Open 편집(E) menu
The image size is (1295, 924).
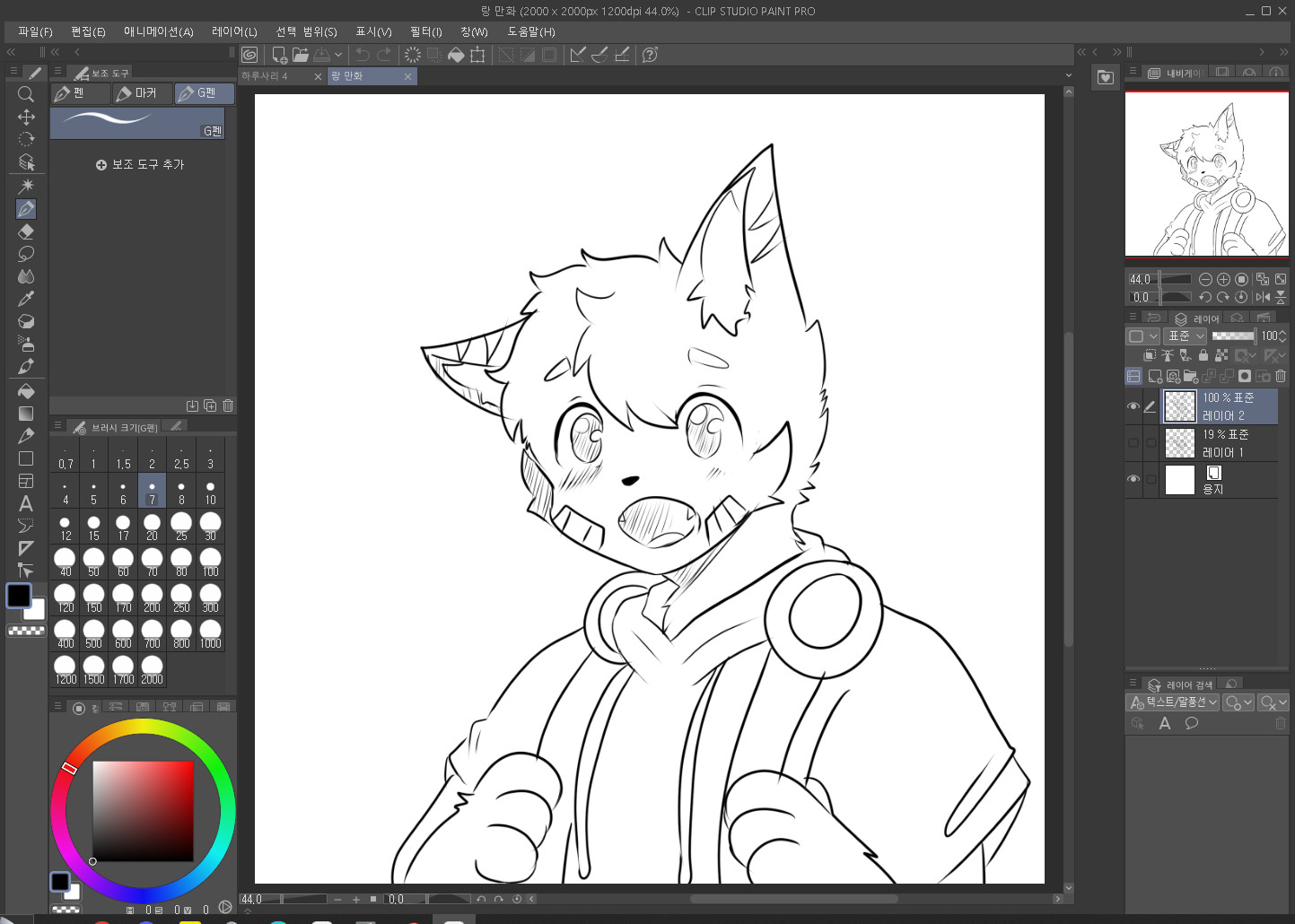[88, 31]
